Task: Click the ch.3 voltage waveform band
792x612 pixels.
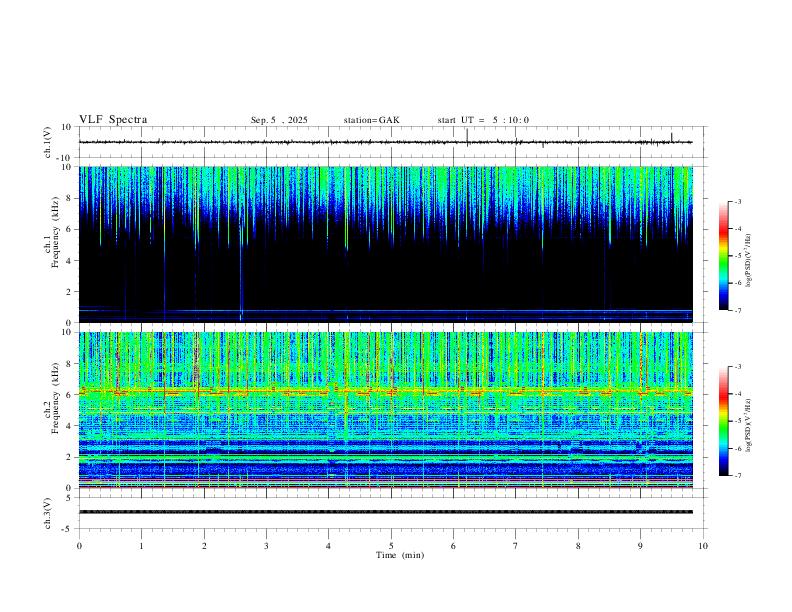Action: [386, 512]
